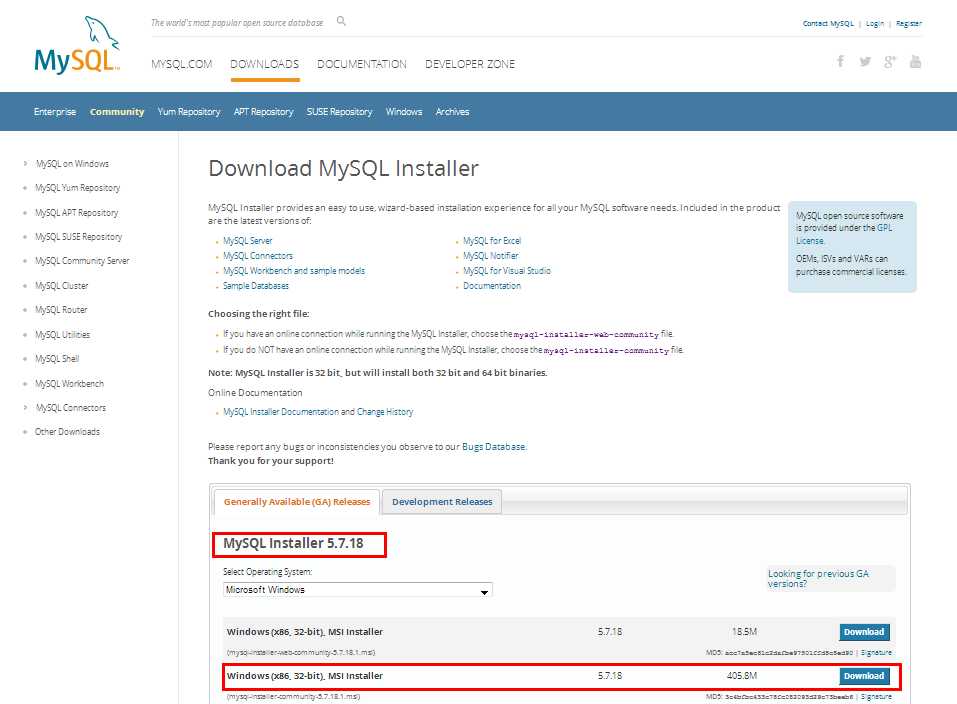Image resolution: width=957 pixels, height=704 pixels.
Task: Open MySQL Shell in sidebar
Action: 57,358
